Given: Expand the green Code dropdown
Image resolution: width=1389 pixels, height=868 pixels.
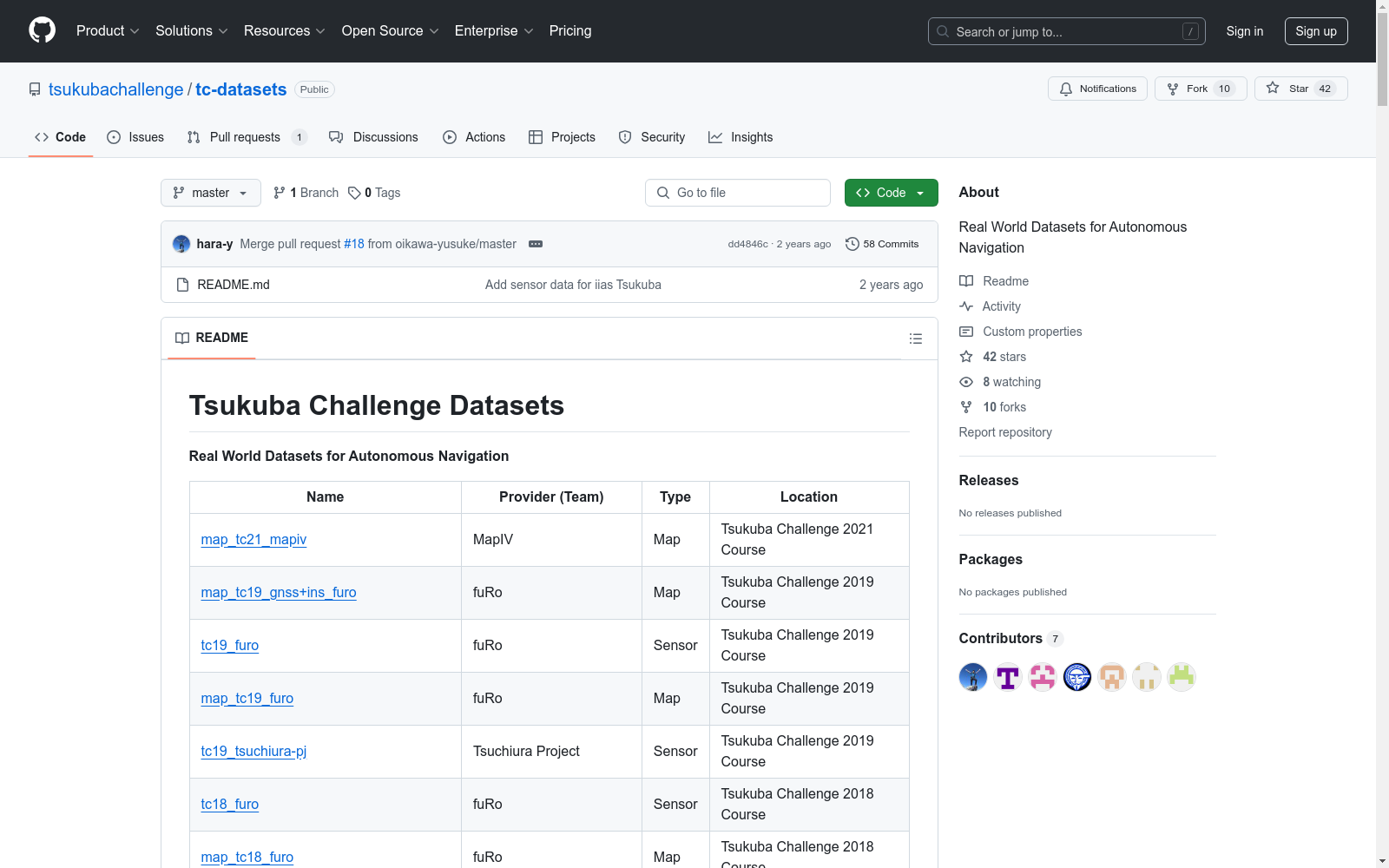Looking at the screenshot, I should [x=891, y=193].
